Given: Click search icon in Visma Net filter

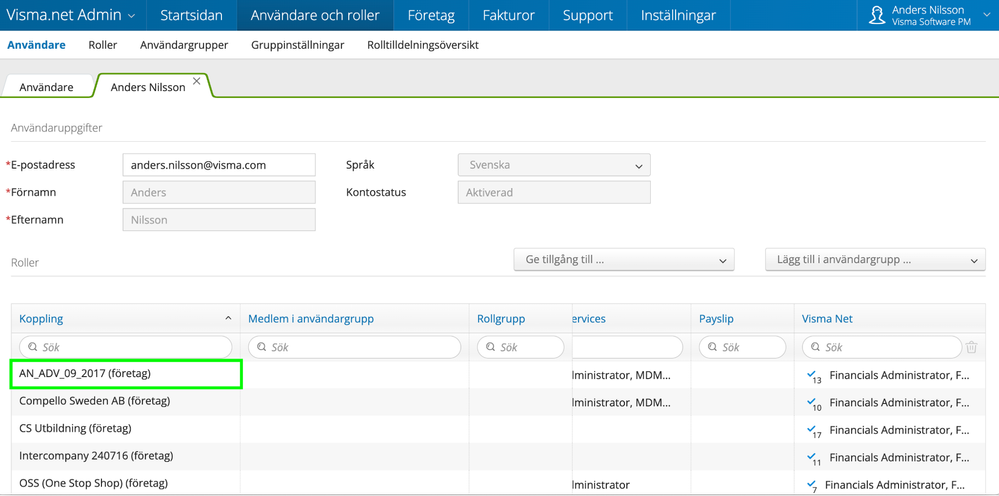Looking at the screenshot, I should 816,347.
